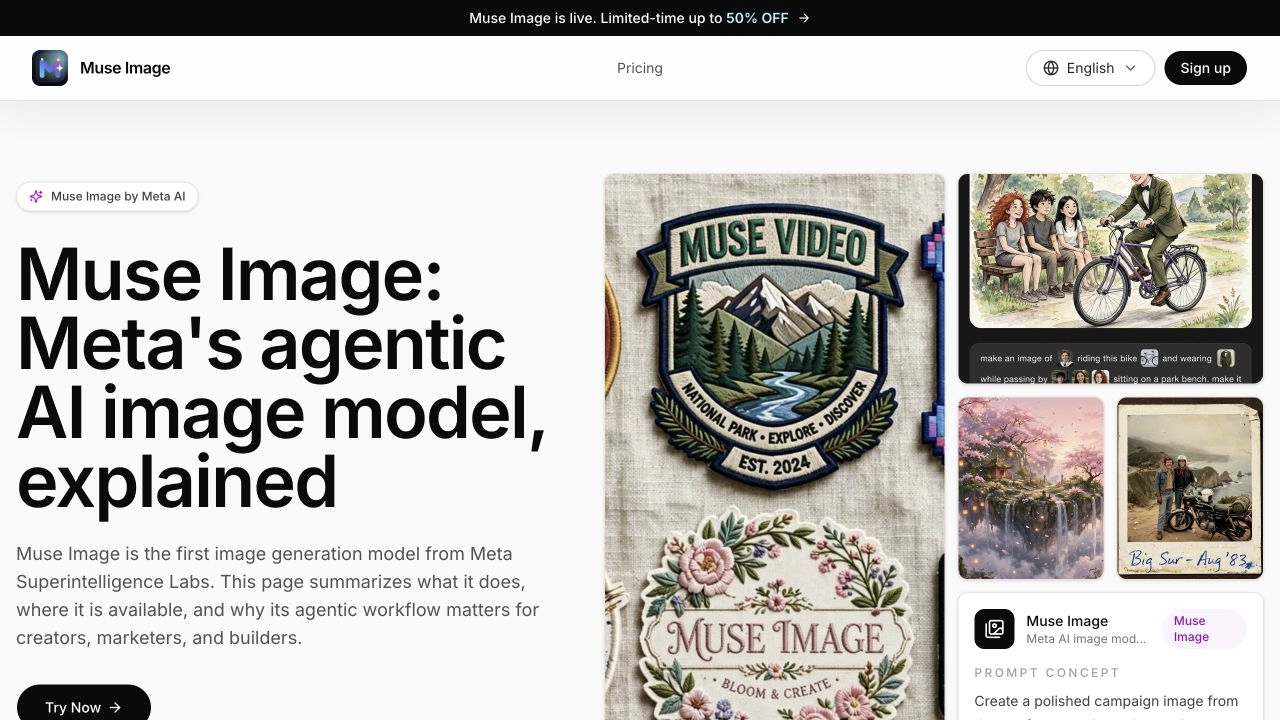
Task: Click the image icon in Muse Image card
Action: [994, 629]
